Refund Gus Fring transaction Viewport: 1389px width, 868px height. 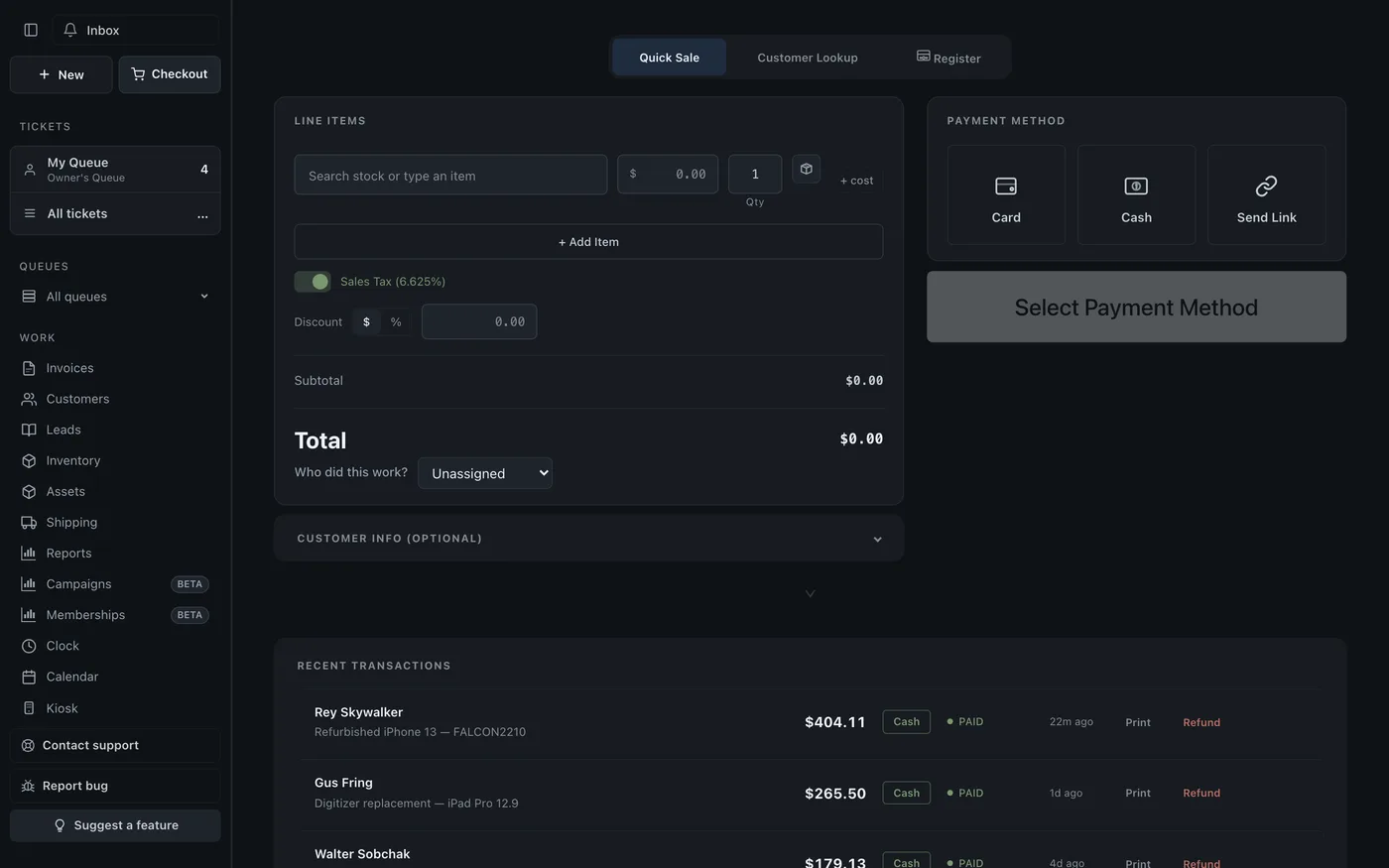click(x=1201, y=793)
